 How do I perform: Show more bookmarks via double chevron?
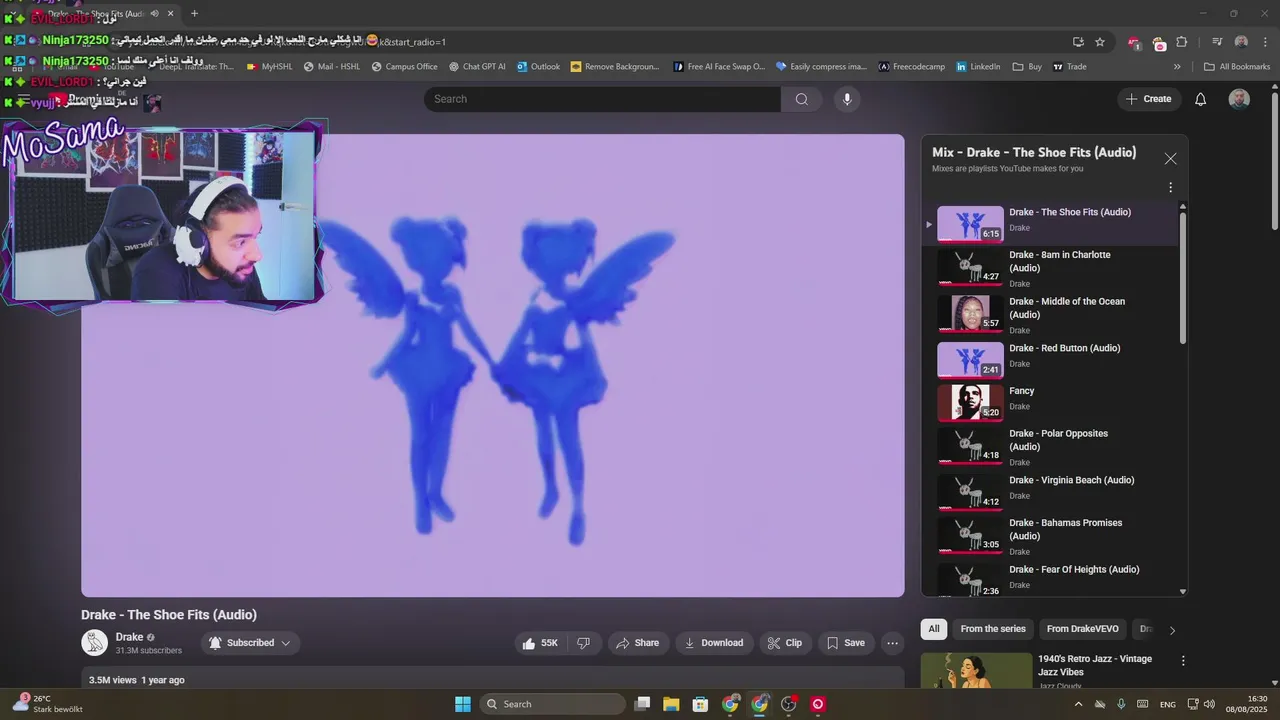pyautogui.click(x=1177, y=67)
